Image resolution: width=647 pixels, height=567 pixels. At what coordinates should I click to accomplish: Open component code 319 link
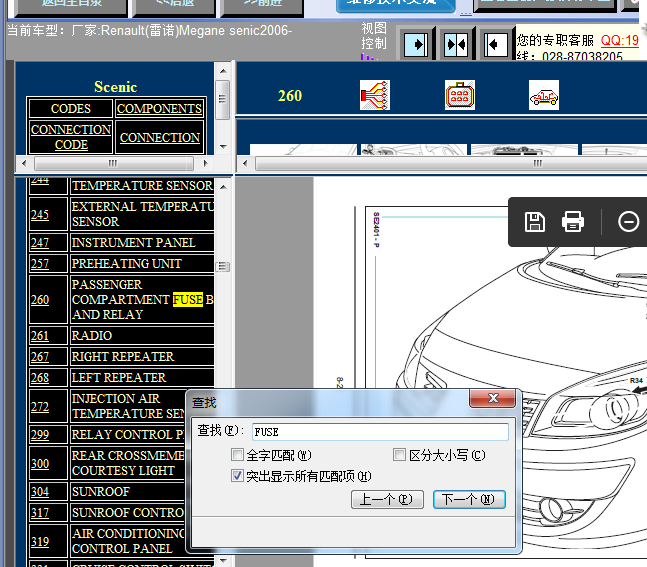[x=40, y=541]
